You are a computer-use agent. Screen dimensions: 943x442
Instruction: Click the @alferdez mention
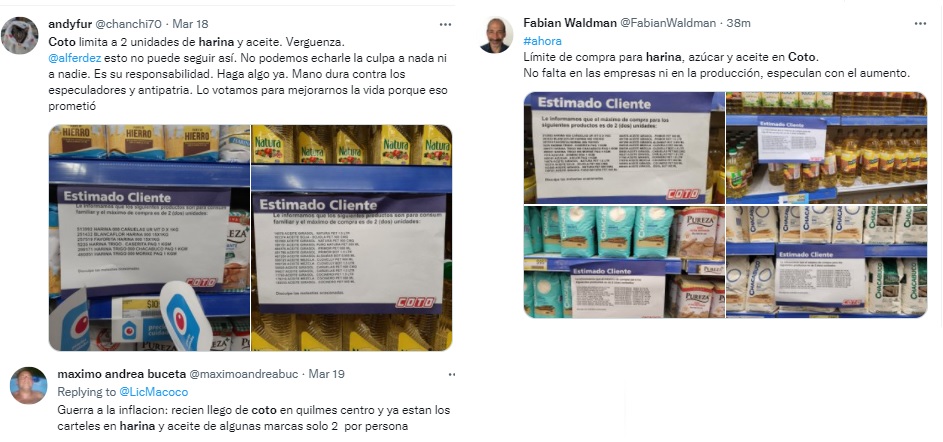75,58
